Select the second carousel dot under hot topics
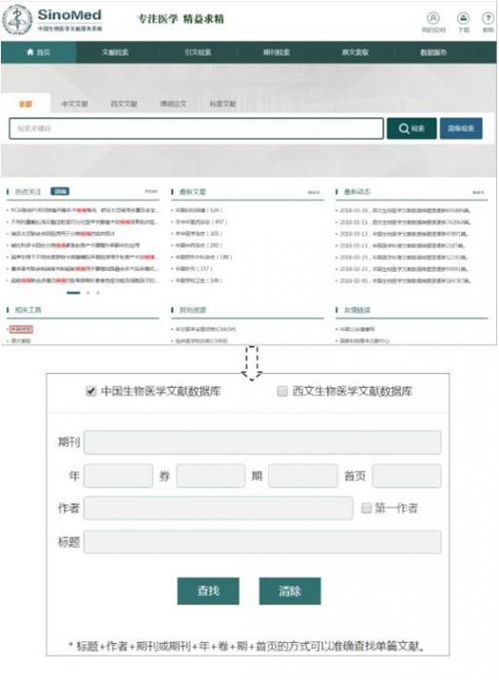499x680 pixels. (x=88, y=293)
